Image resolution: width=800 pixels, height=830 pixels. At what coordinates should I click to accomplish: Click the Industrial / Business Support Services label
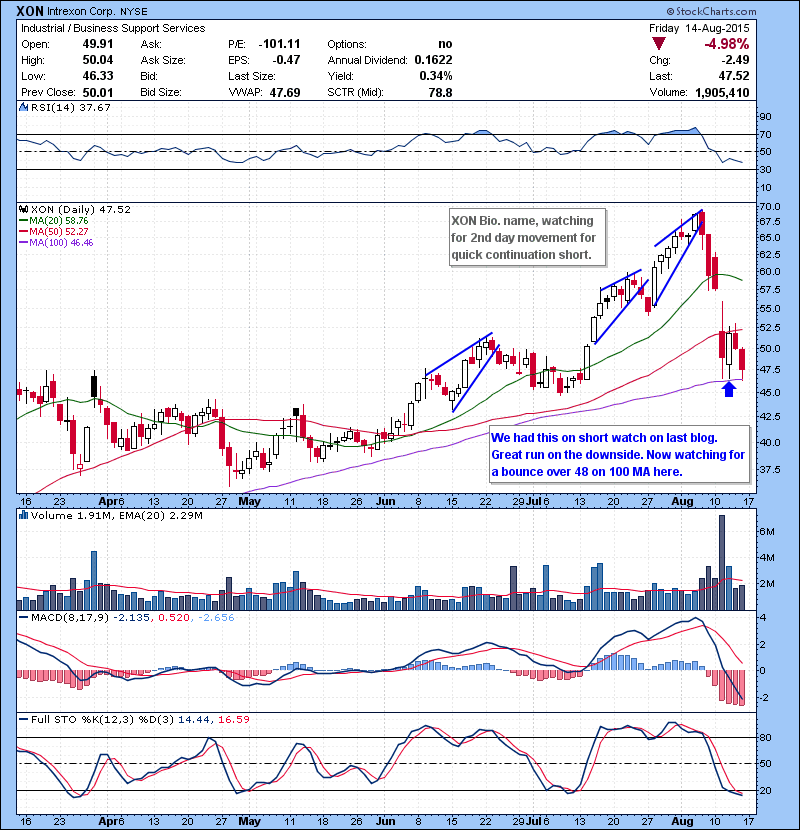[113, 28]
